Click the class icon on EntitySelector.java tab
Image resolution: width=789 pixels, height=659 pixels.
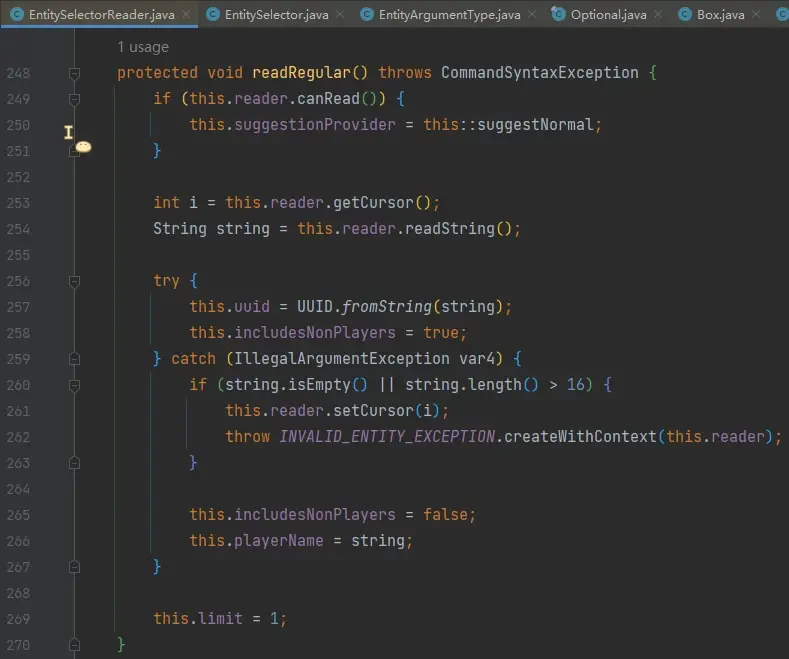[213, 14]
